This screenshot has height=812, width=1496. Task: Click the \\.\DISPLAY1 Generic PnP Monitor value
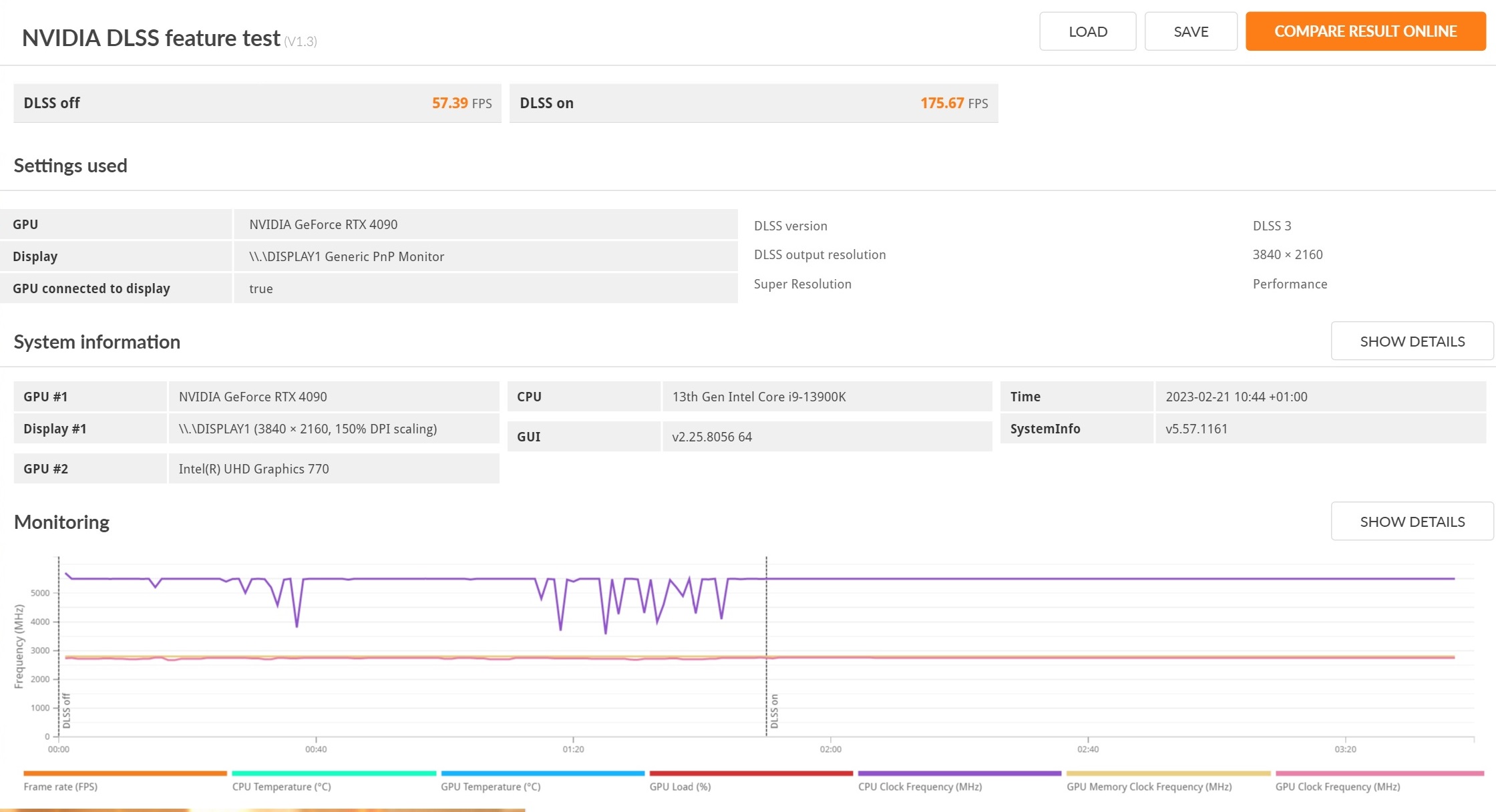[x=347, y=256]
